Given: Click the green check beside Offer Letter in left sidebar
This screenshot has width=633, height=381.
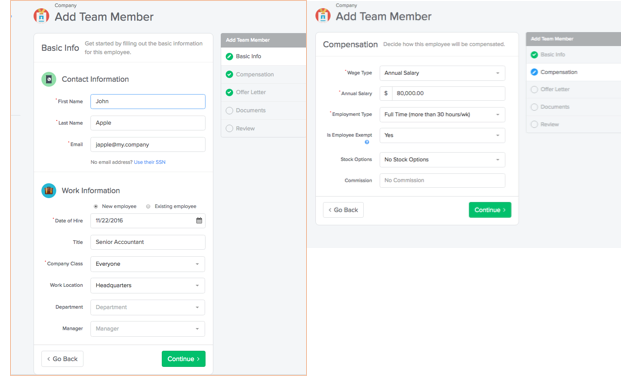Looking at the screenshot, I should pyautogui.click(x=229, y=92).
